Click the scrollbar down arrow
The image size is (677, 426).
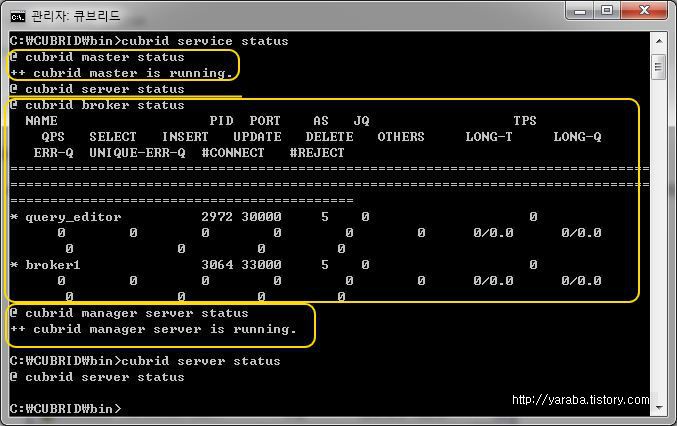pyautogui.click(x=659, y=407)
